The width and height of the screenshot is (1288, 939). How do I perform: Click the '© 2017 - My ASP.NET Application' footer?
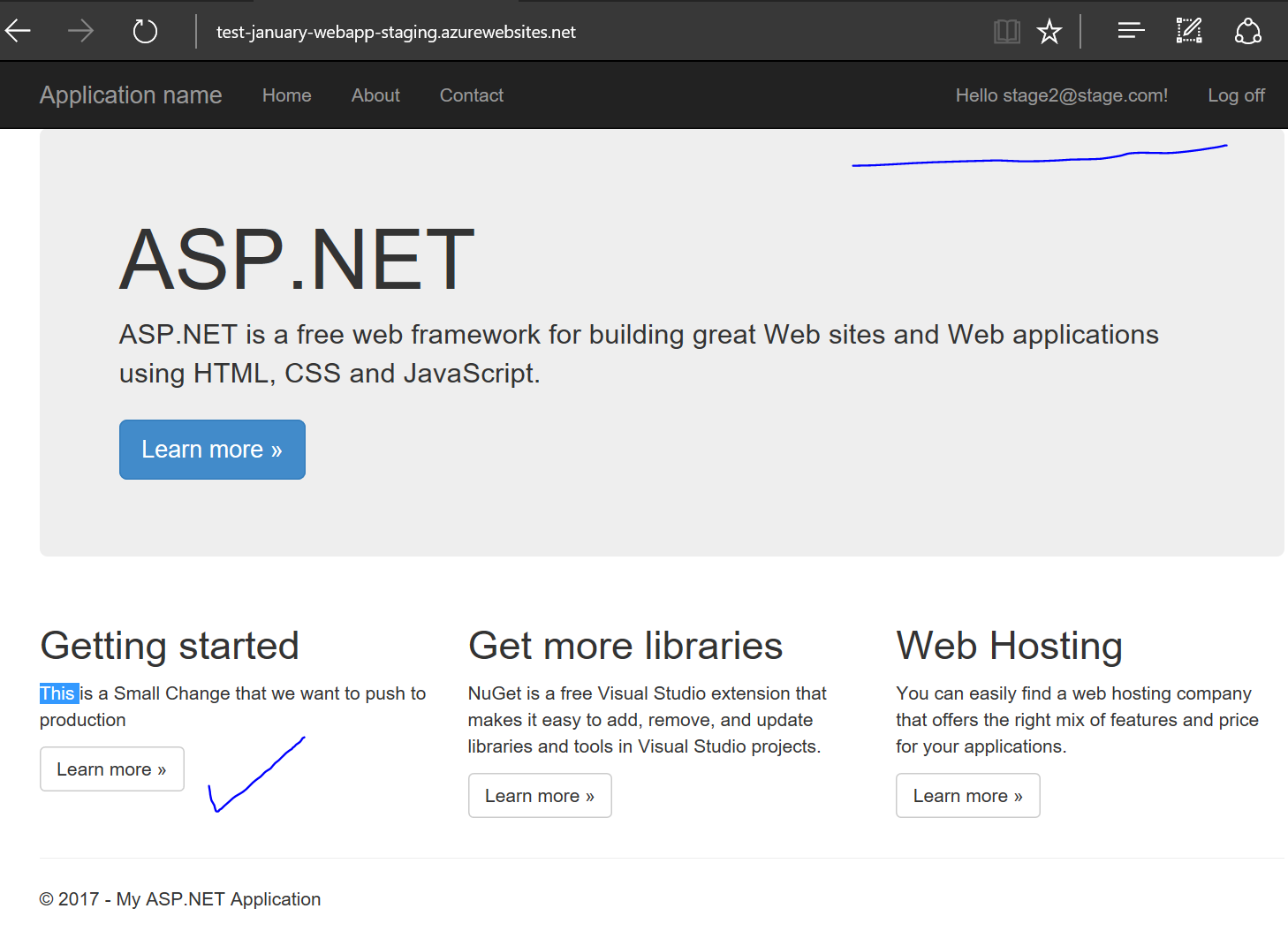pyautogui.click(x=180, y=899)
